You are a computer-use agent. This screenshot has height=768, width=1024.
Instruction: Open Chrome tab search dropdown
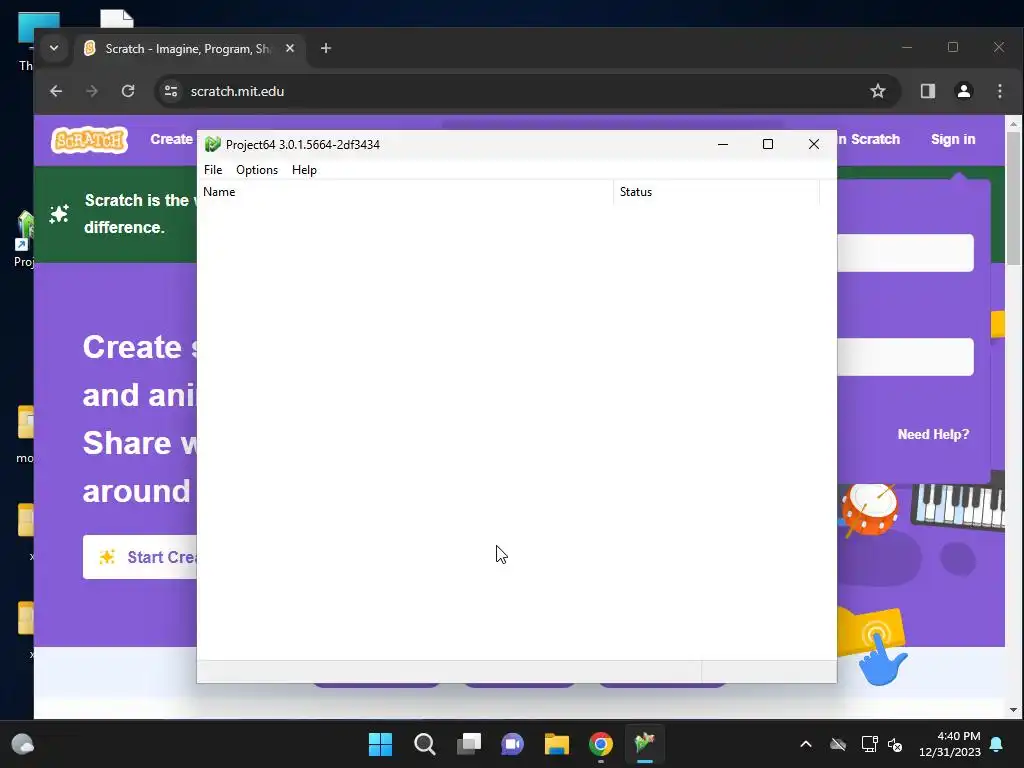click(54, 48)
